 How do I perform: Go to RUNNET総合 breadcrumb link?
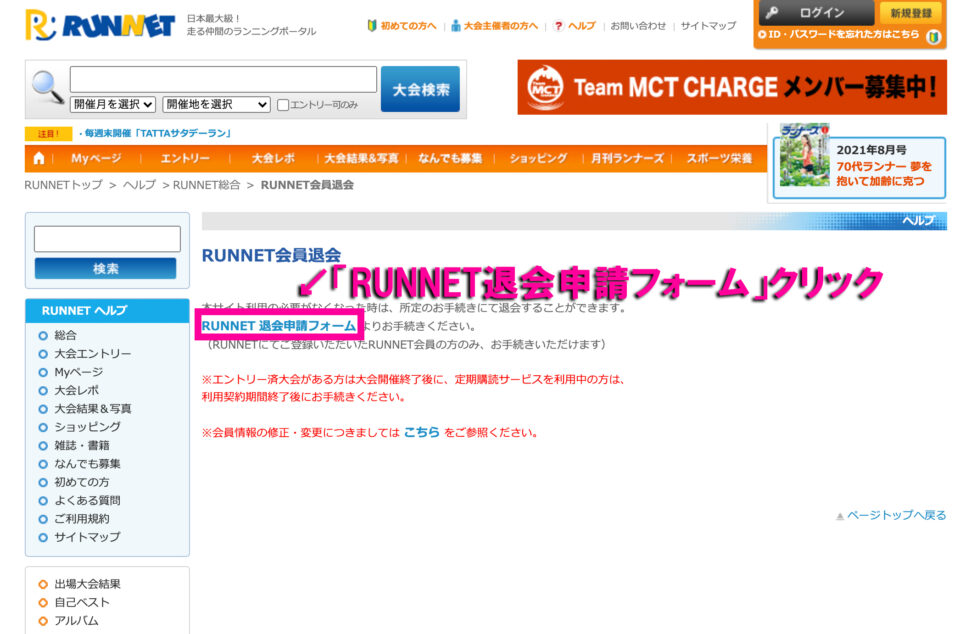(206, 185)
